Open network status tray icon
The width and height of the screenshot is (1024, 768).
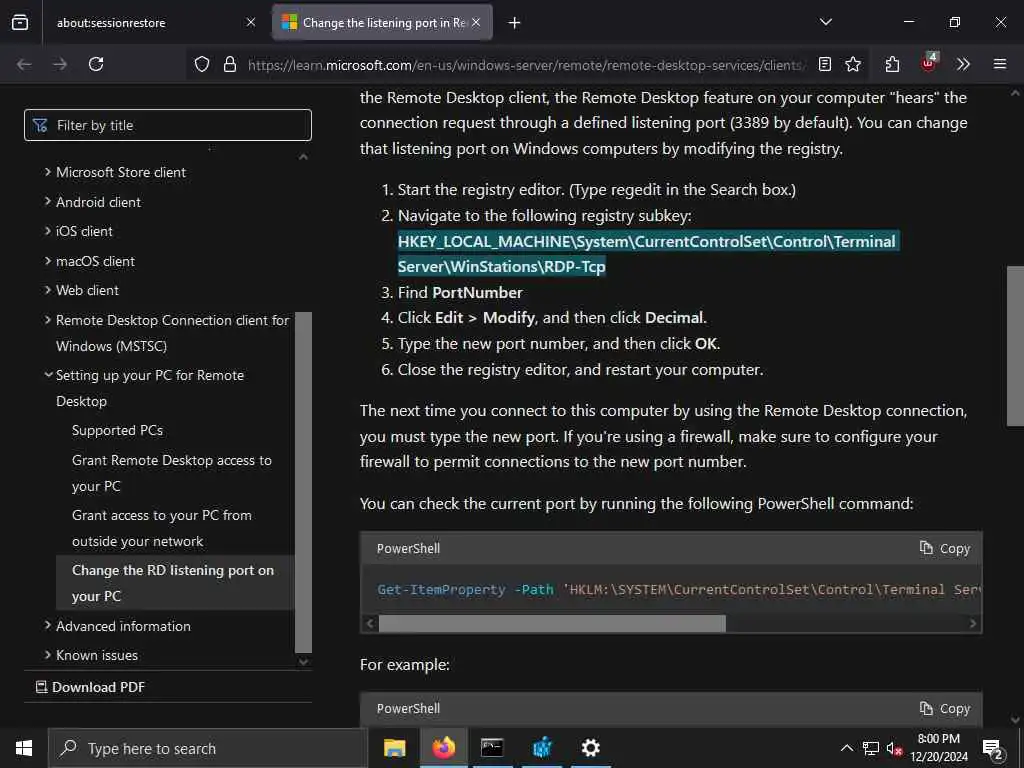(x=871, y=748)
